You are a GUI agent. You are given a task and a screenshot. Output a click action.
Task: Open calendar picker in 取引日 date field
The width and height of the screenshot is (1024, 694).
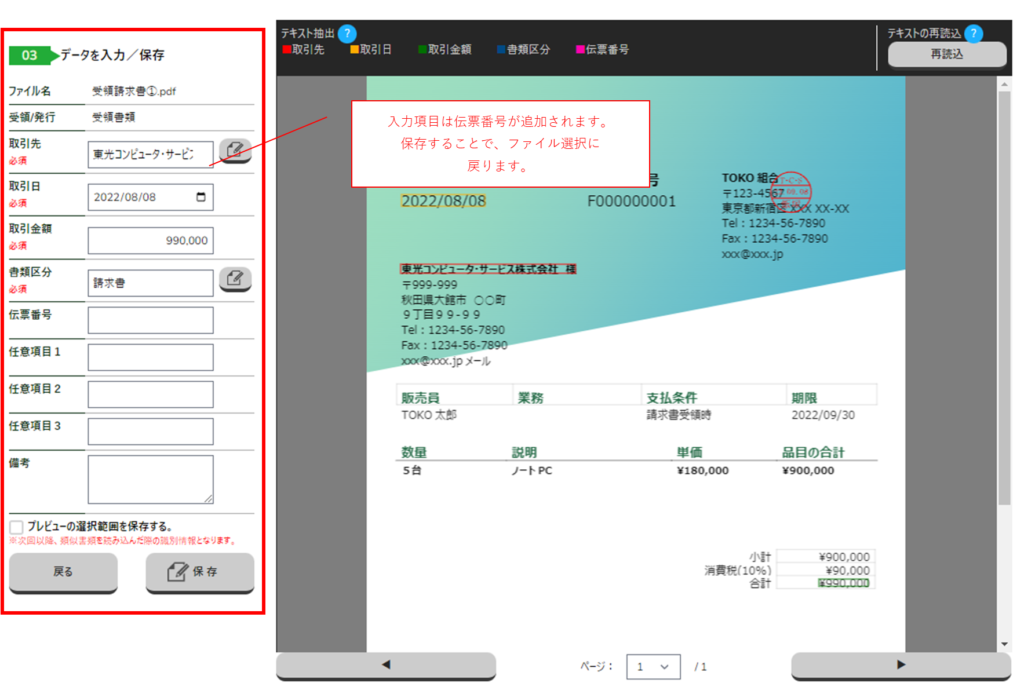click(x=203, y=198)
